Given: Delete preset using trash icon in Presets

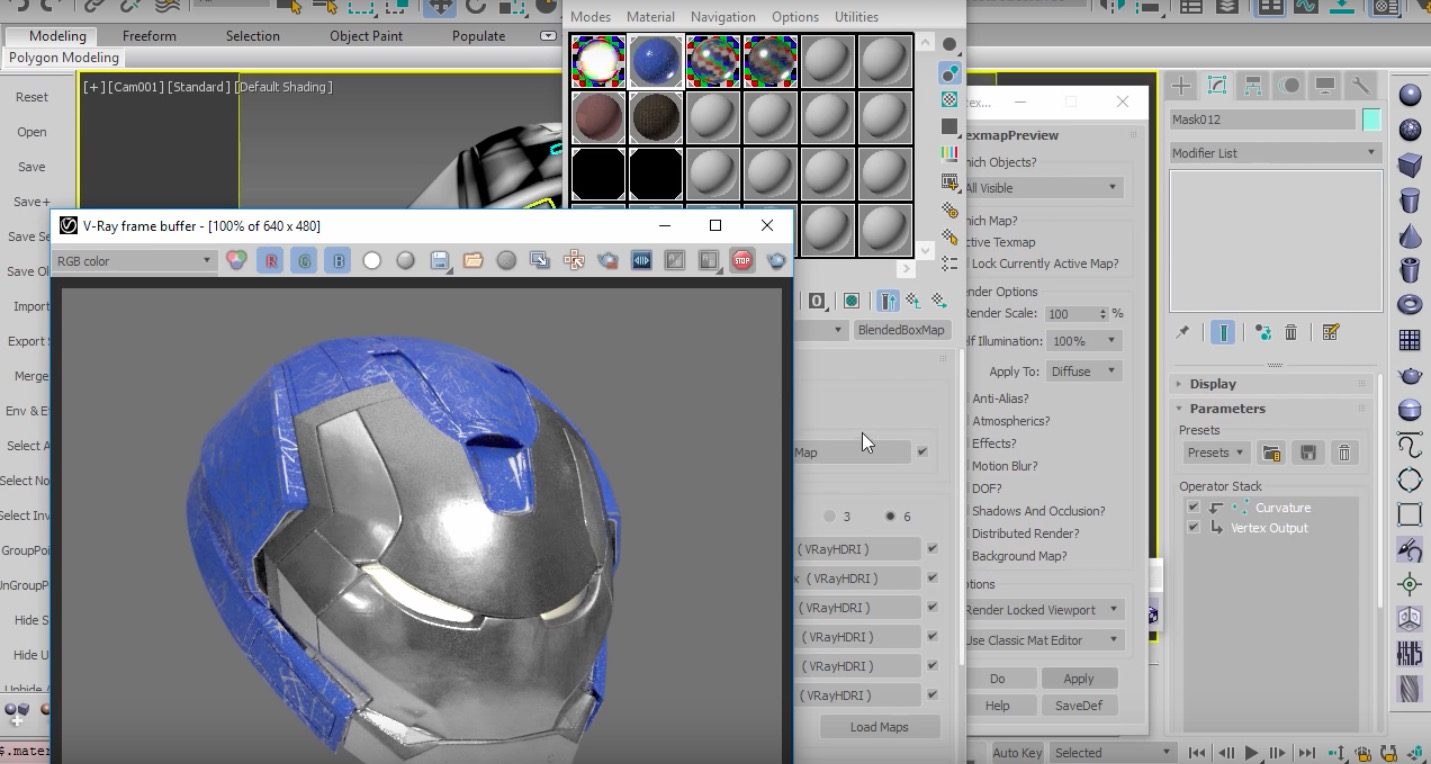Looking at the screenshot, I should [1344, 453].
